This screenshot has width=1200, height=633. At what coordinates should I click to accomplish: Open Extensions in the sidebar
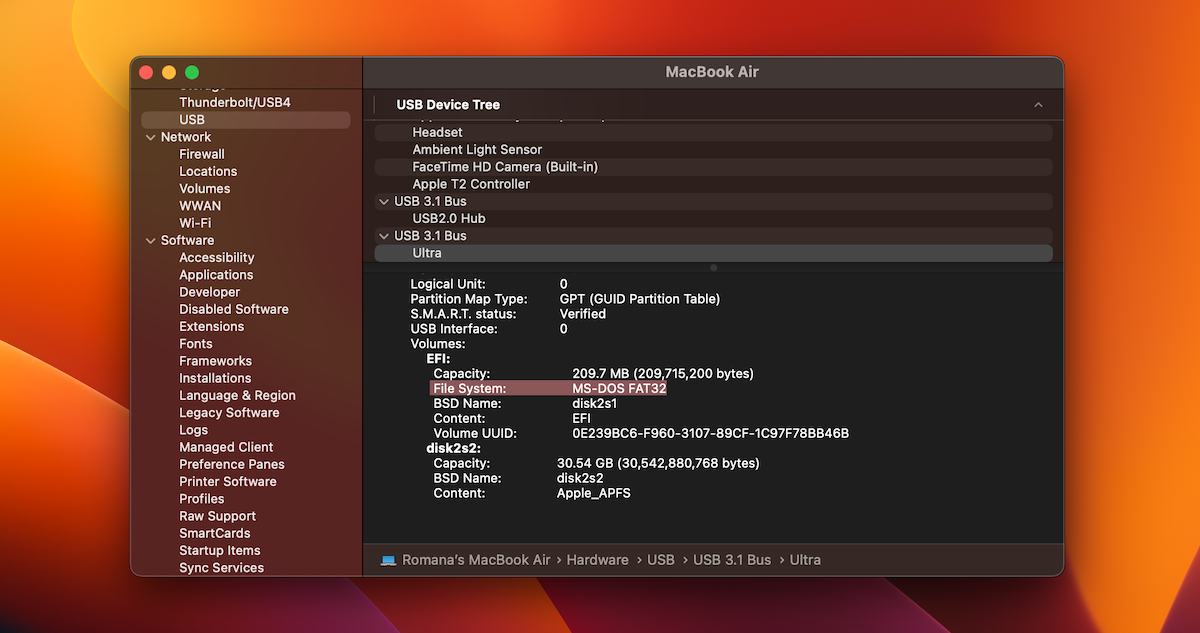pyautogui.click(x=212, y=326)
